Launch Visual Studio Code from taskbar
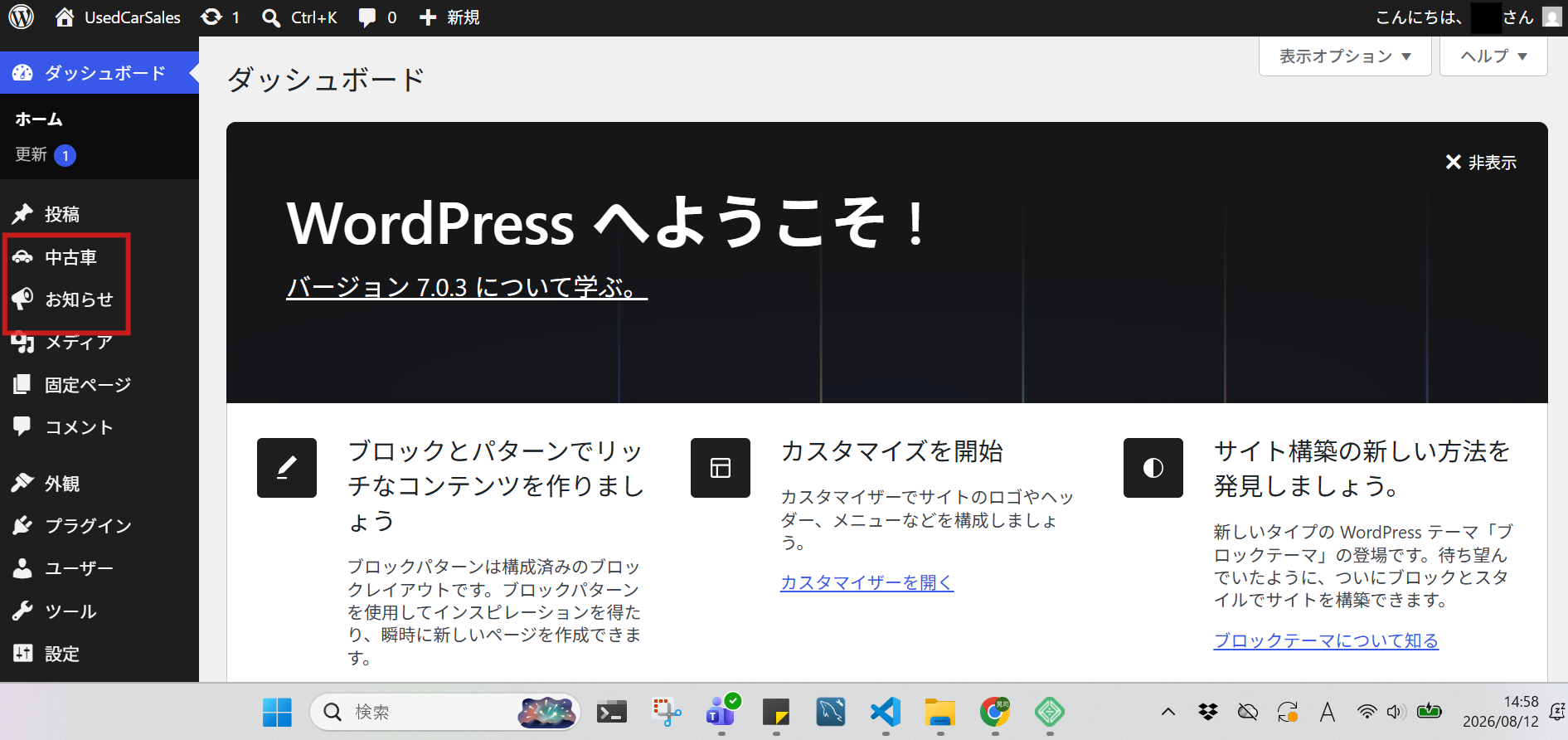The width and height of the screenshot is (1568, 740). [x=886, y=712]
